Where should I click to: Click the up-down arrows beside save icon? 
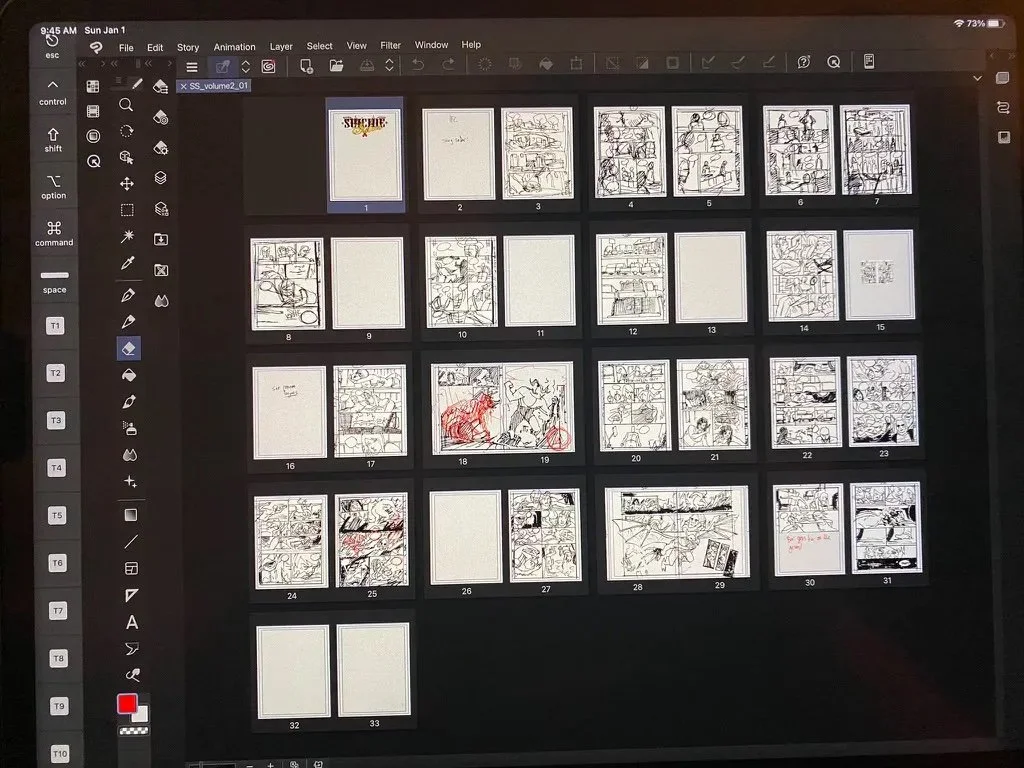click(x=389, y=65)
